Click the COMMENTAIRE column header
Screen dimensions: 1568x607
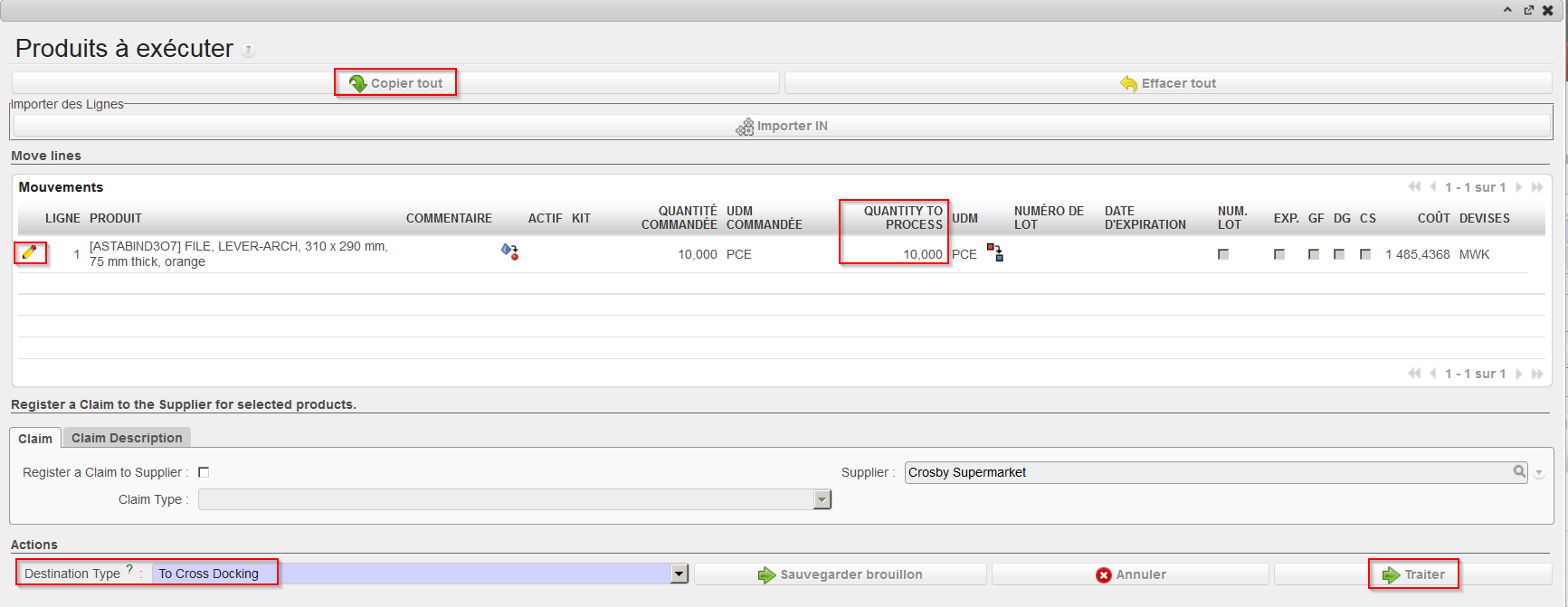pos(449,218)
